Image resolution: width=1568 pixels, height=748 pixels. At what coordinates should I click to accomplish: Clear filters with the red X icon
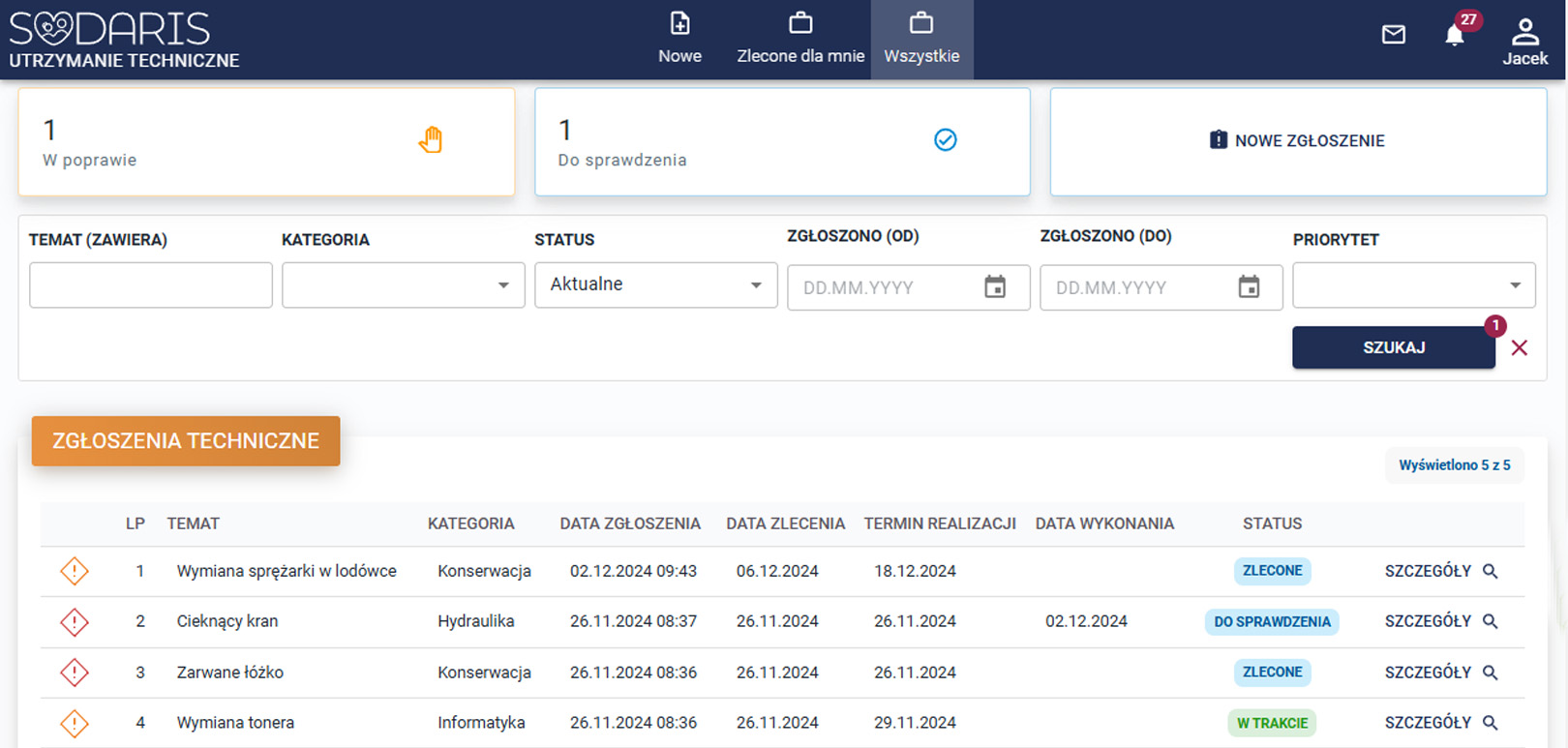(1520, 348)
